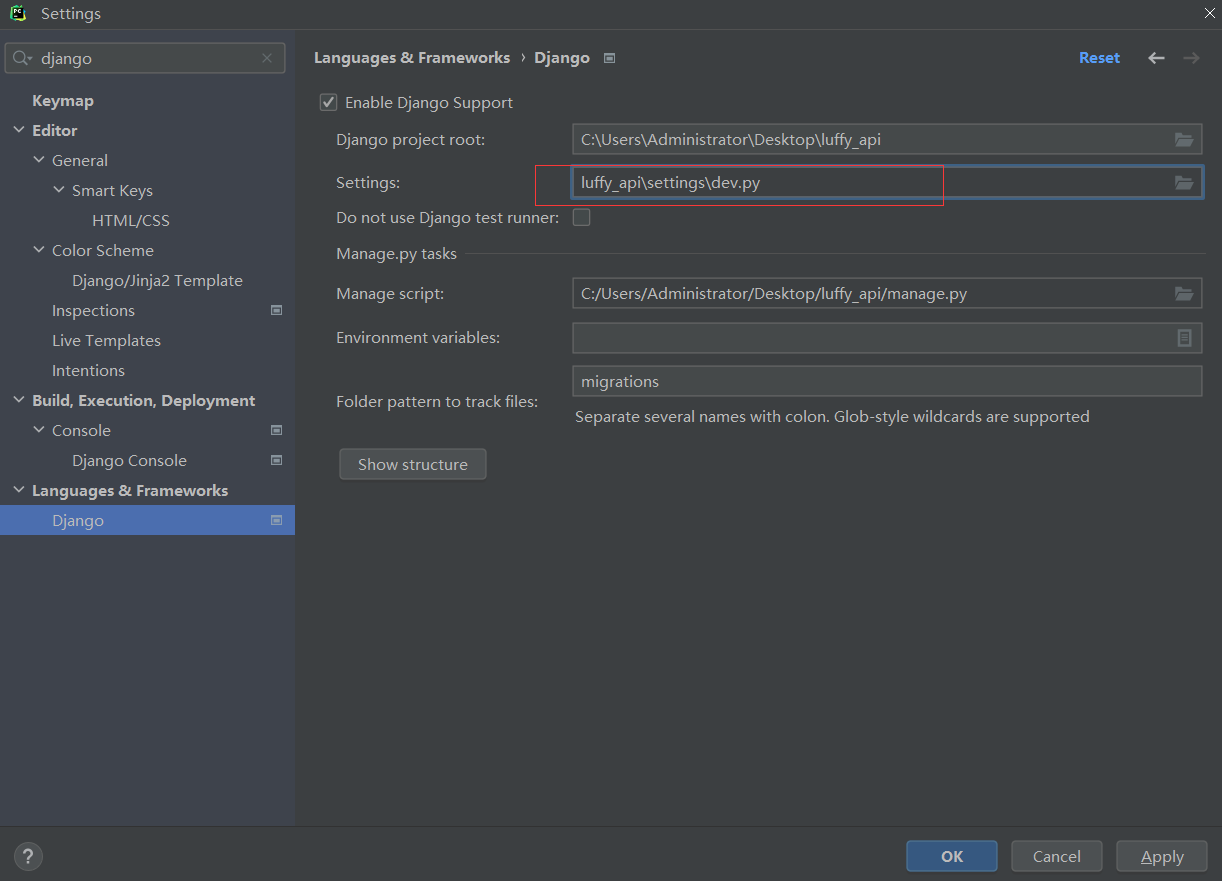Click the search magnifier icon
Viewport: 1222px width, 881px height.
click(22, 58)
